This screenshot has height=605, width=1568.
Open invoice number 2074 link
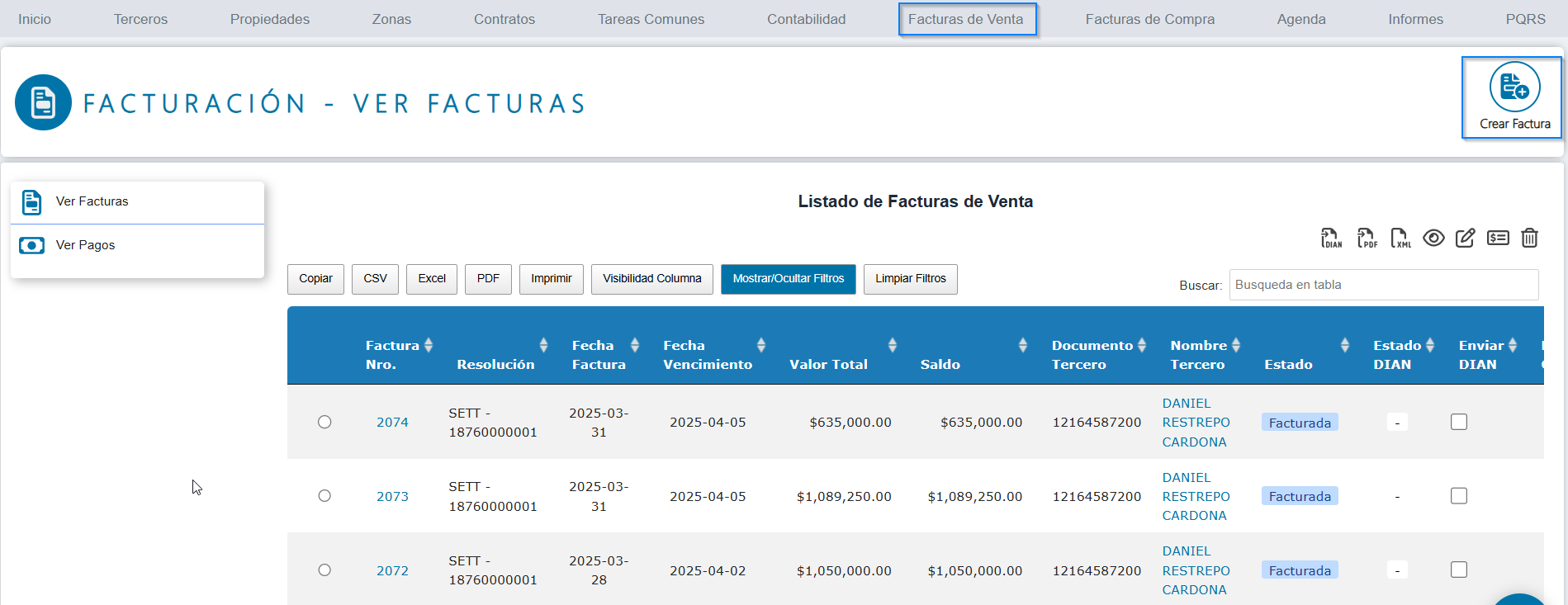[x=392, y=423]
